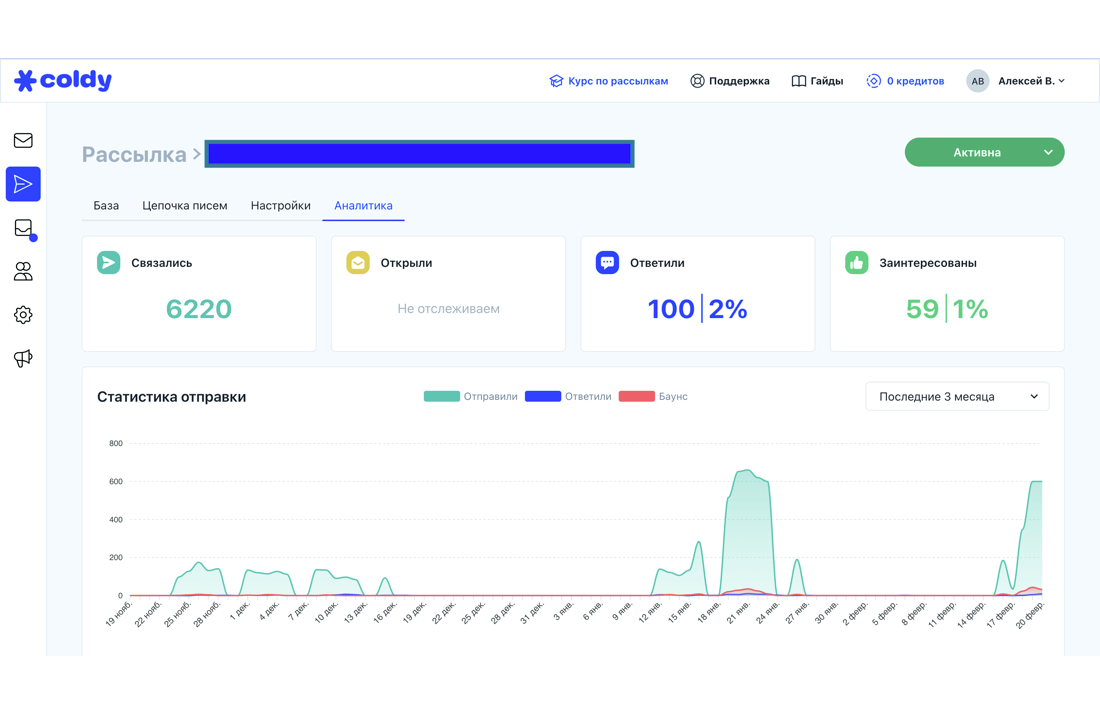Toggle the Ответили series in chart legend

568,396
